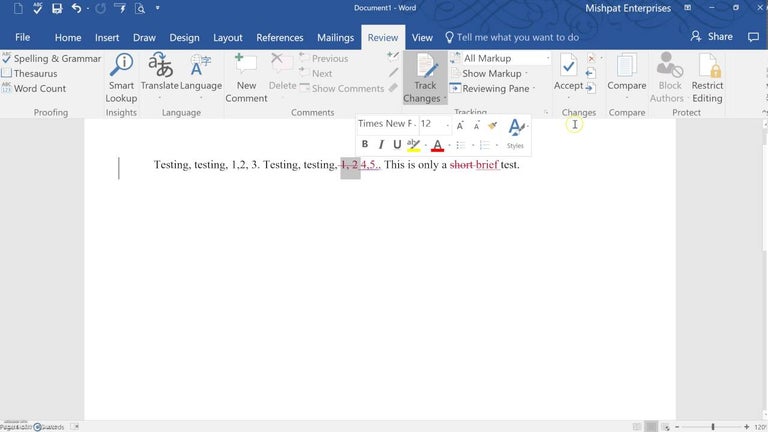The width and height of the screenshot is (768, 432).
Task: Click the Times New Roman font box in mini toolbar
Action: point(387,124)
